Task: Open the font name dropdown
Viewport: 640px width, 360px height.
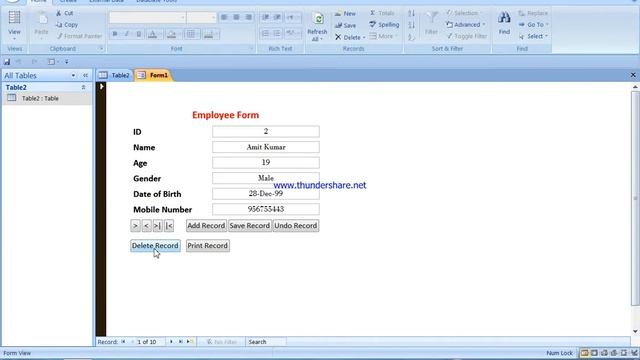Action: [x=182, y=18]
